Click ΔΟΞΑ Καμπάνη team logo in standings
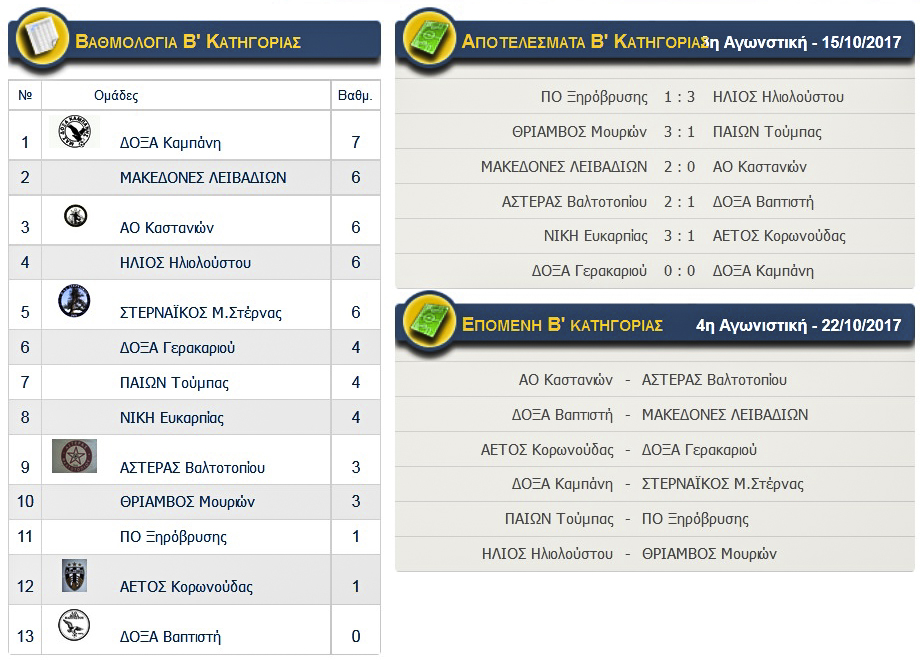920x660 pixels. tap(74, 131)
